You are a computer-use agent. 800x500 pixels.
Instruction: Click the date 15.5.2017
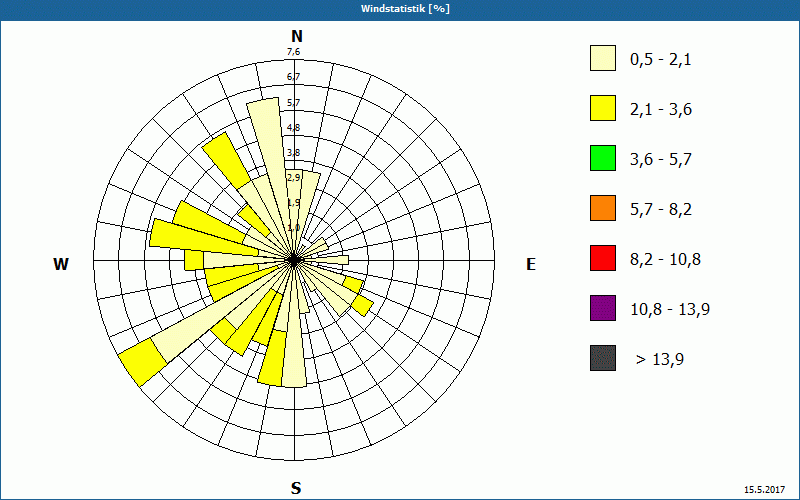point(764,490)
